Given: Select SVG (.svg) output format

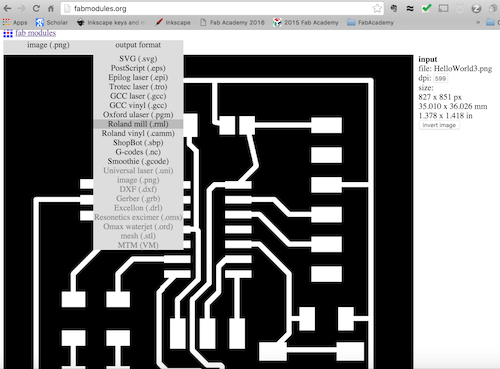Looking at the screenshot, I should coord(138,59).
